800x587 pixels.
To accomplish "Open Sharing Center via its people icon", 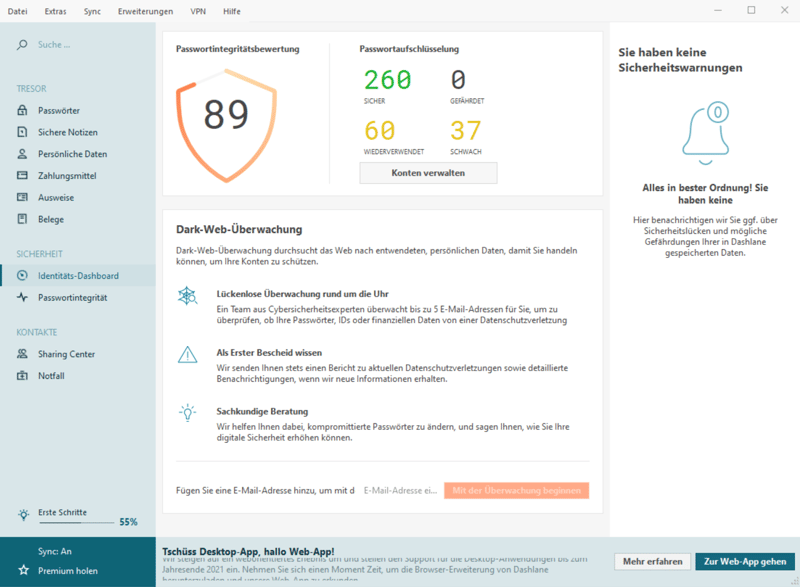I will click(x=22, y=354).
